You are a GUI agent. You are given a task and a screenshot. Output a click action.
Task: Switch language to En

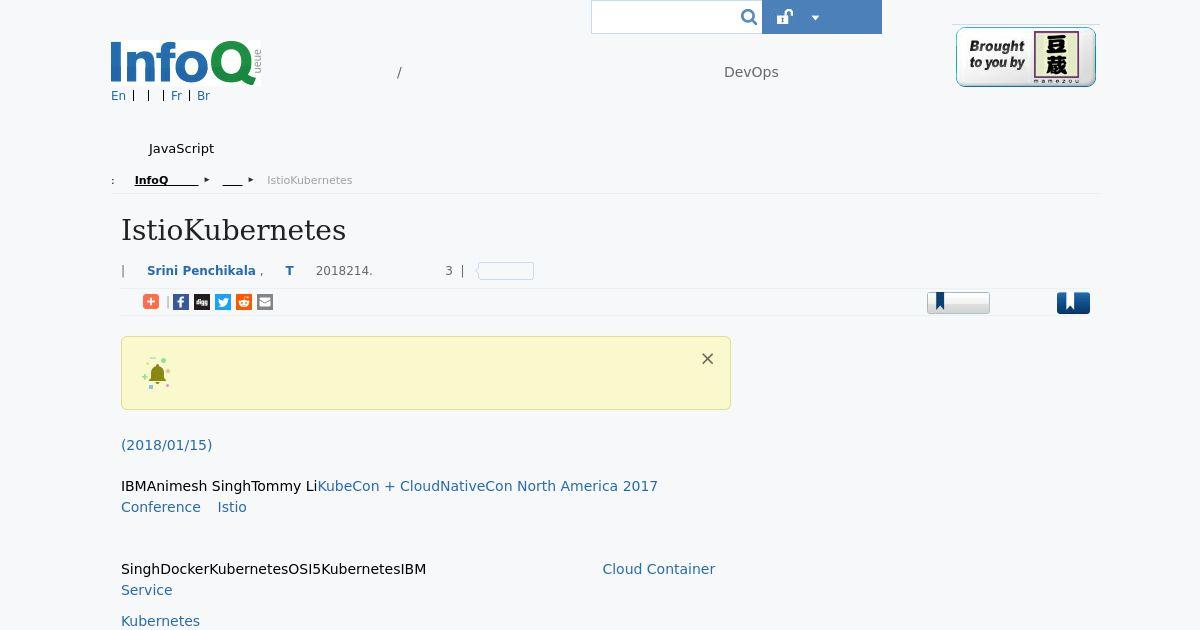pyautogui.click(x=118, y=96)
